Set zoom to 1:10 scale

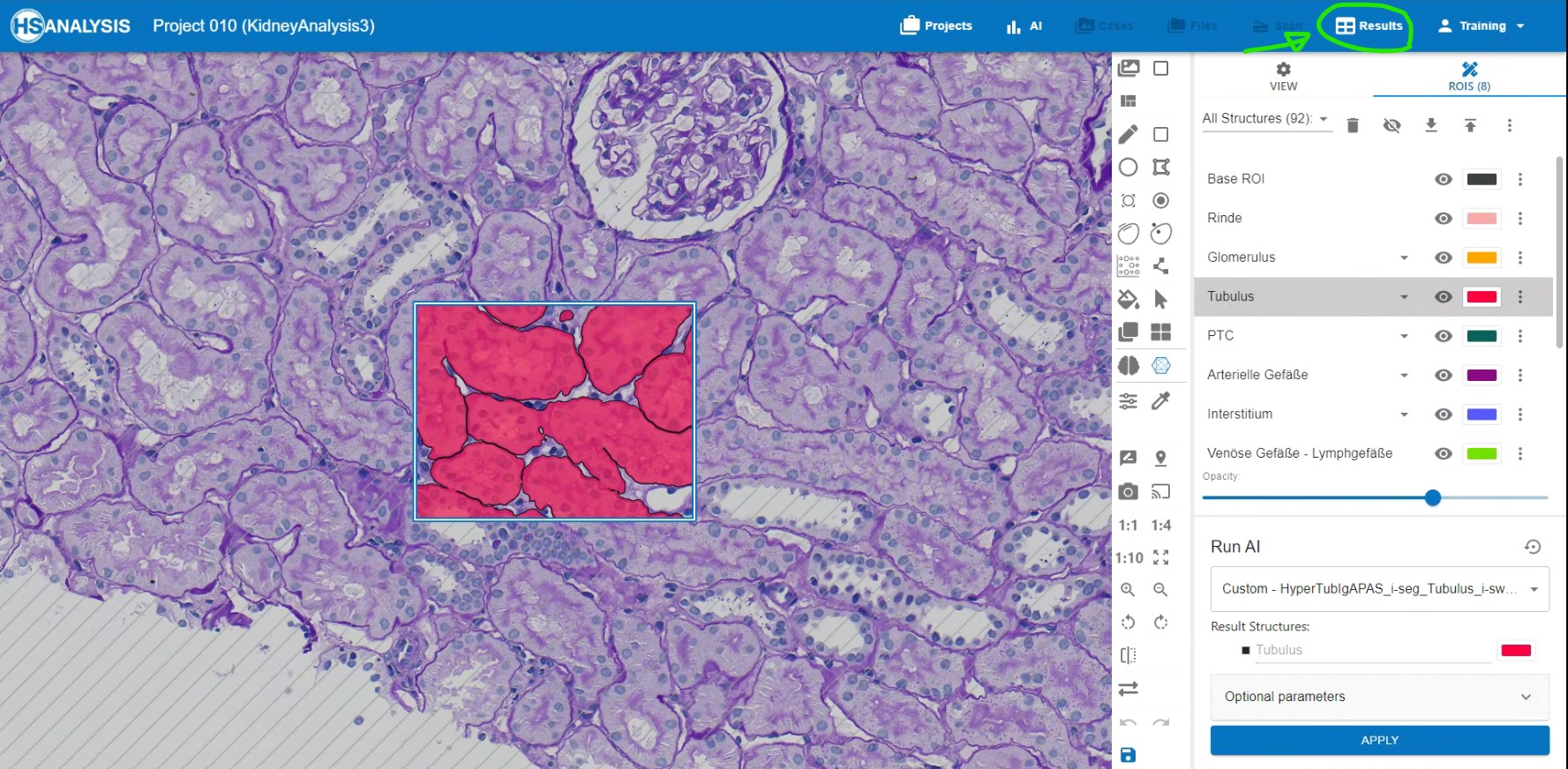[x=1129, y=558]
